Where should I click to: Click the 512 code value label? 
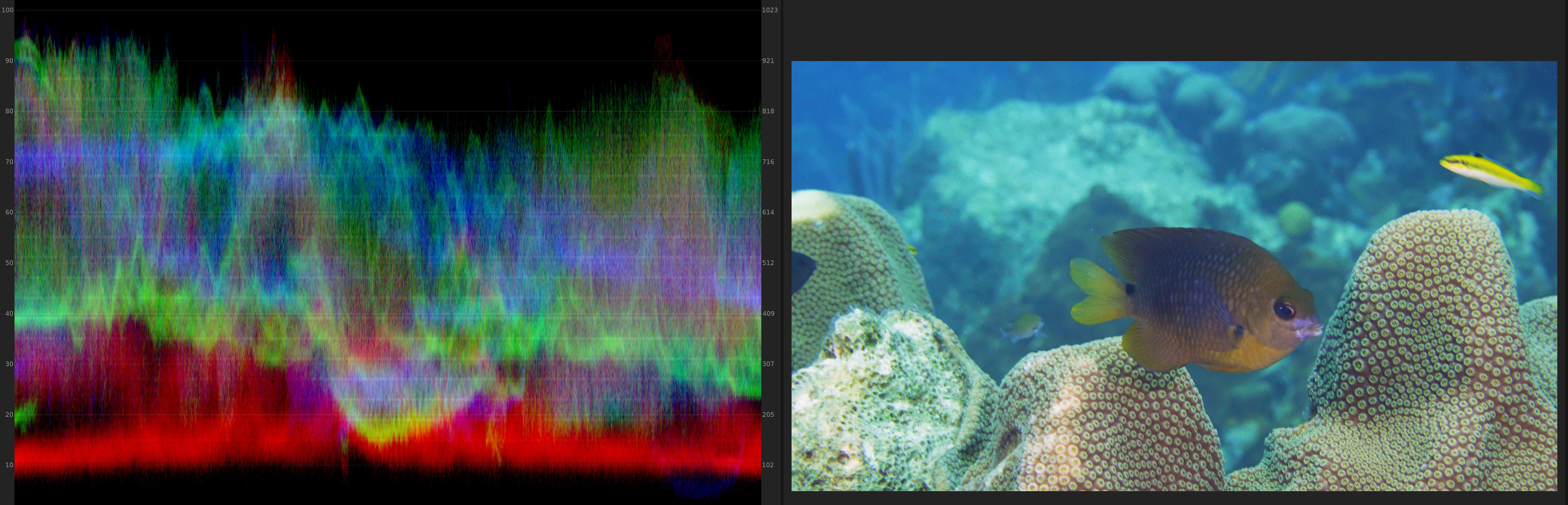[768, 263]
